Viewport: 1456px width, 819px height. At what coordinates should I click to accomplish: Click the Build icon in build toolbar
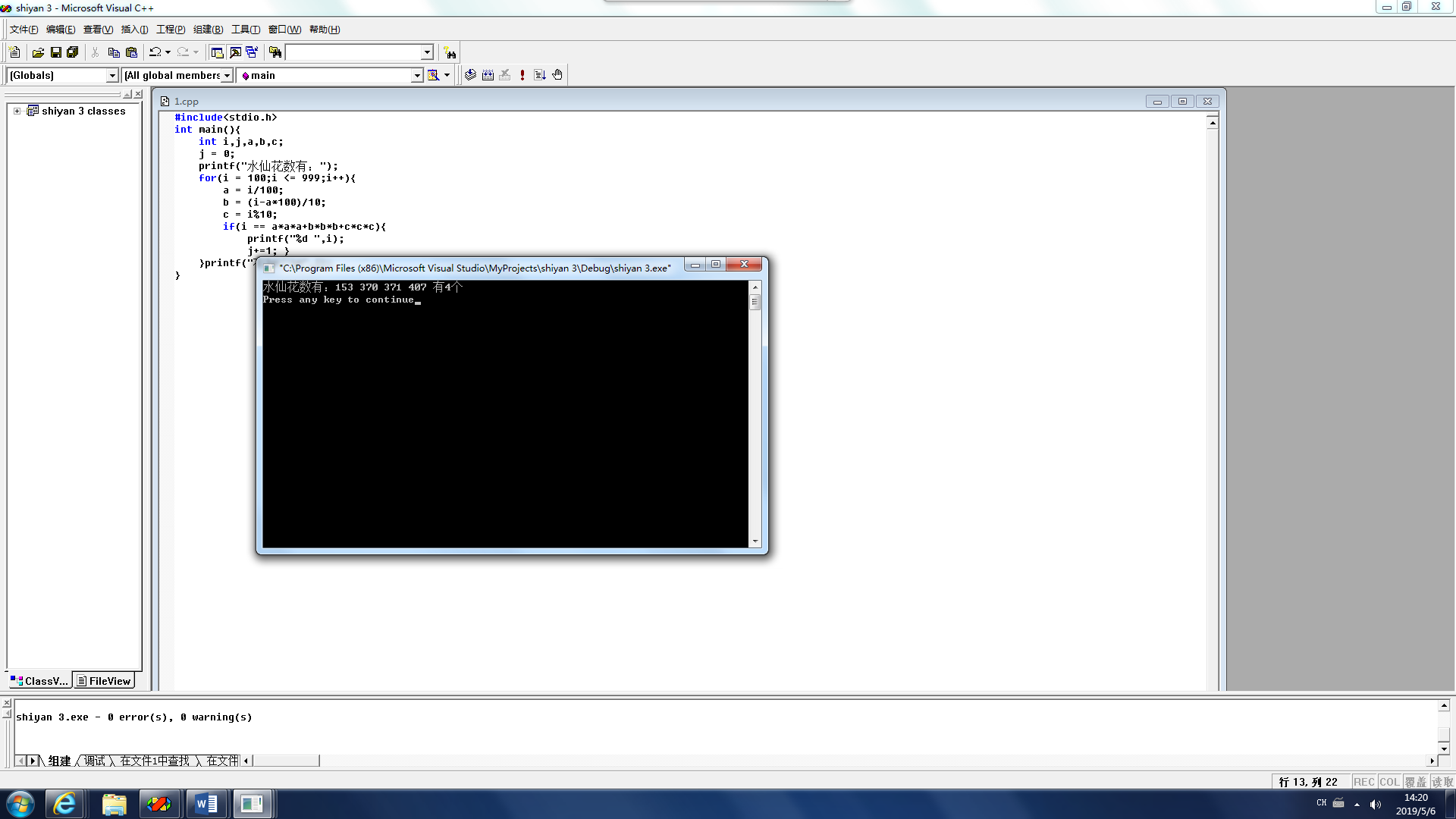tap(488, 75)
